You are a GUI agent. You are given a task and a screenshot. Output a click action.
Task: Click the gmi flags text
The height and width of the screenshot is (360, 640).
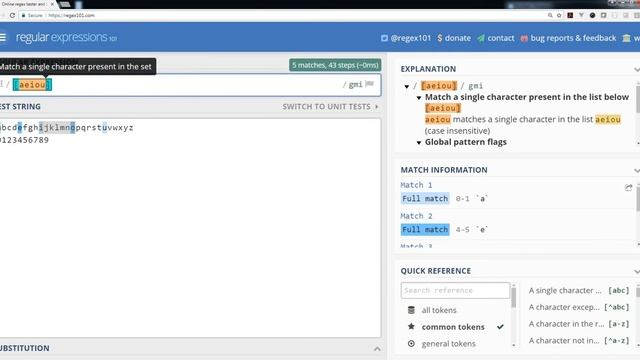point(355,84)
